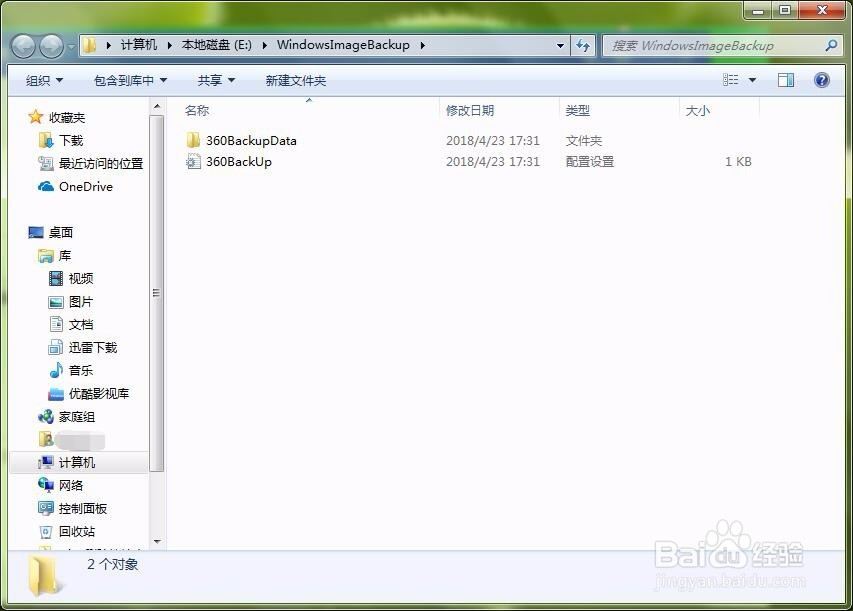
Task: Select OneDrive in the navigation pane
Action: (84, 186)
